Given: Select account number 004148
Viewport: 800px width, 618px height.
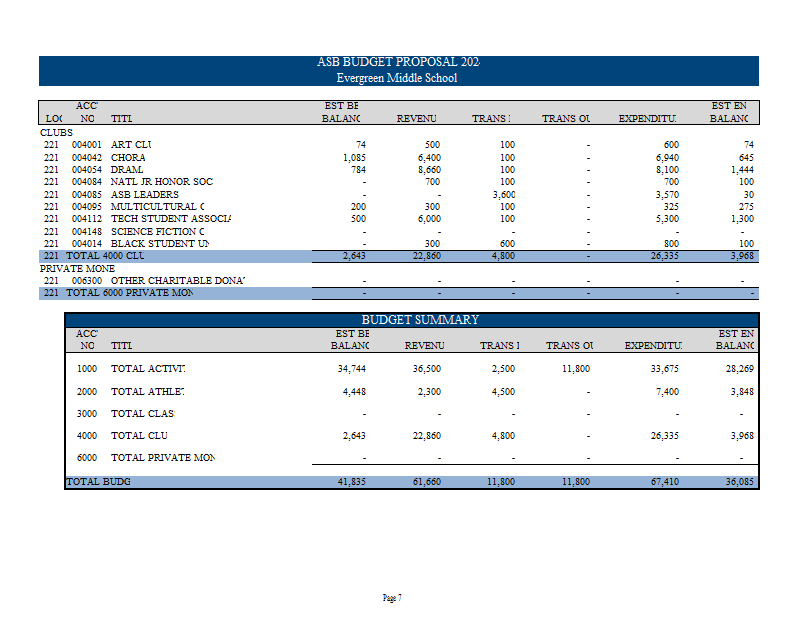Looking at the screenshot, I should (x=86, y=232).
